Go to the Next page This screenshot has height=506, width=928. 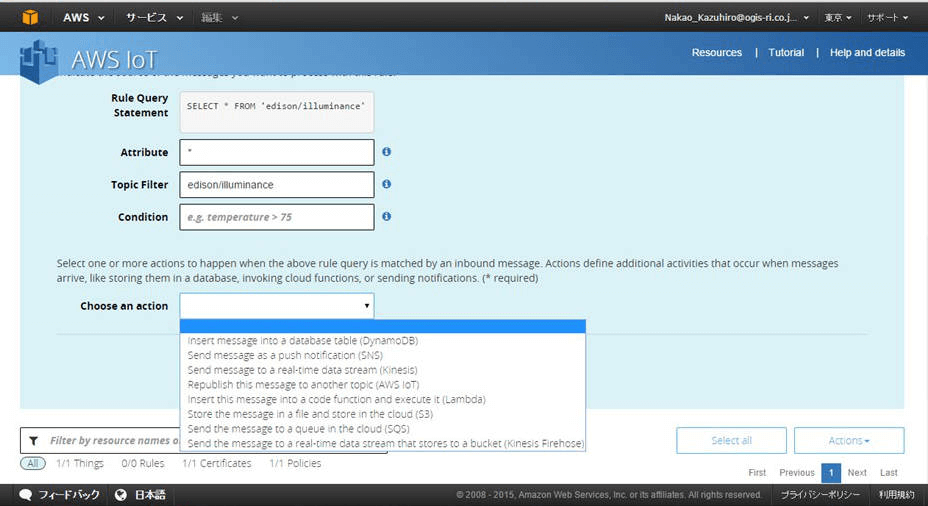tap(857, 473)
